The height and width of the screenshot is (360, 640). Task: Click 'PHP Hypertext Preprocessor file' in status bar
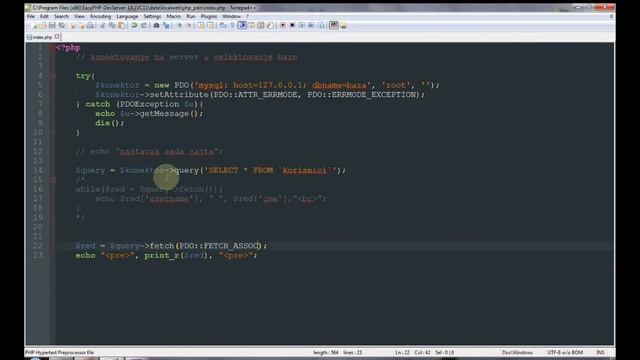point(60,352)
